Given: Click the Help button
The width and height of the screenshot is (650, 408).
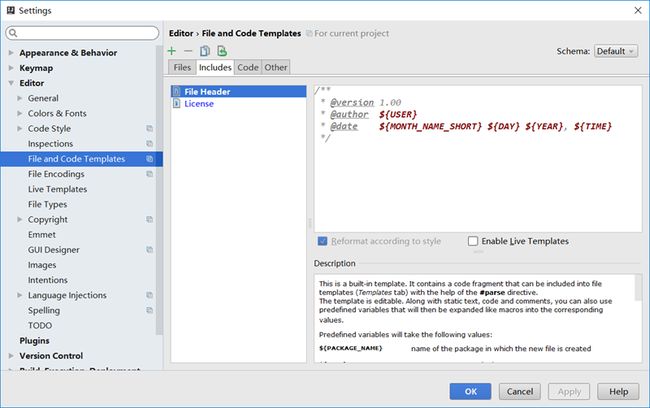Looking at the screenshot, I should click(618, 391).
